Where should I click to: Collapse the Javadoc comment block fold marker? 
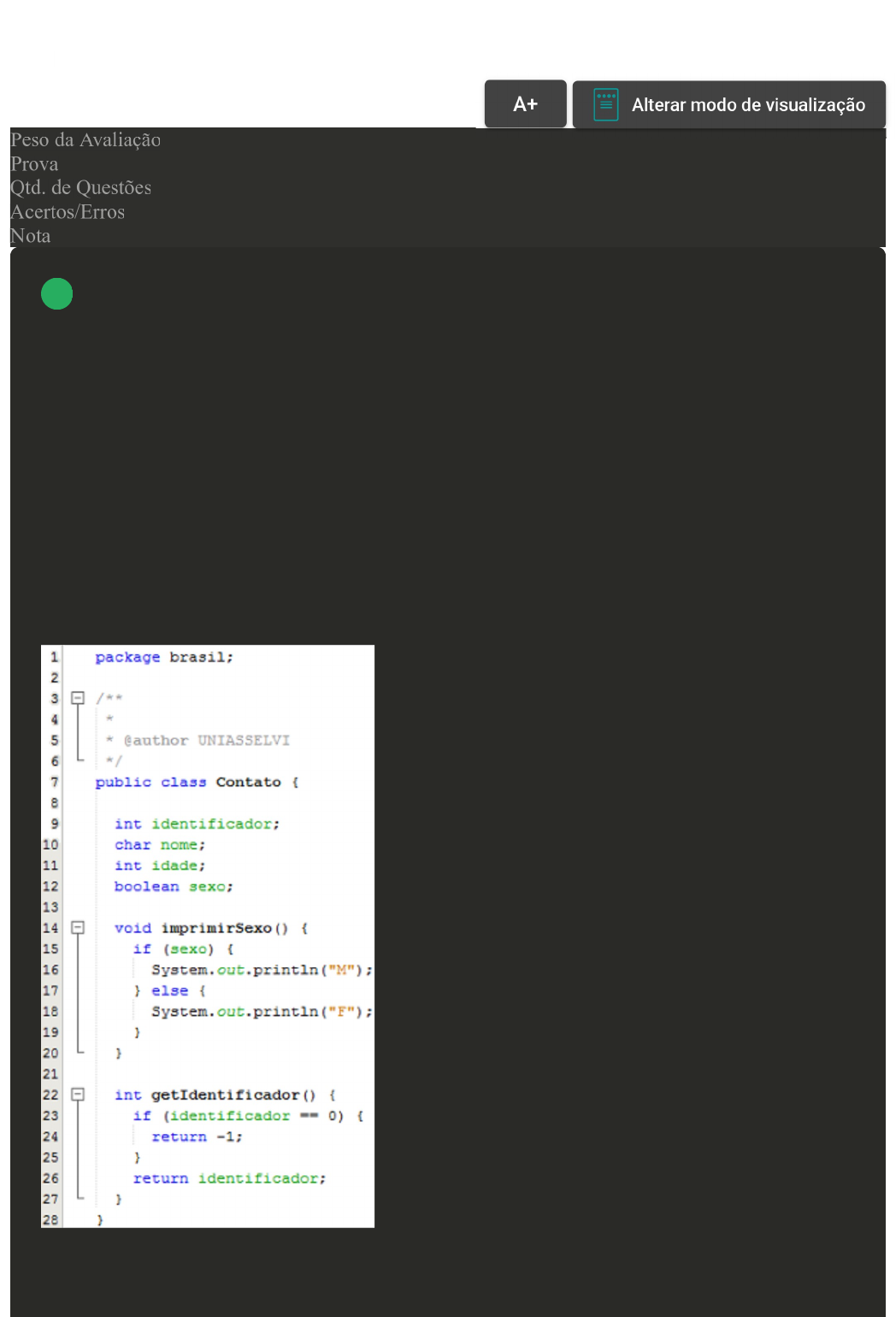78,698
